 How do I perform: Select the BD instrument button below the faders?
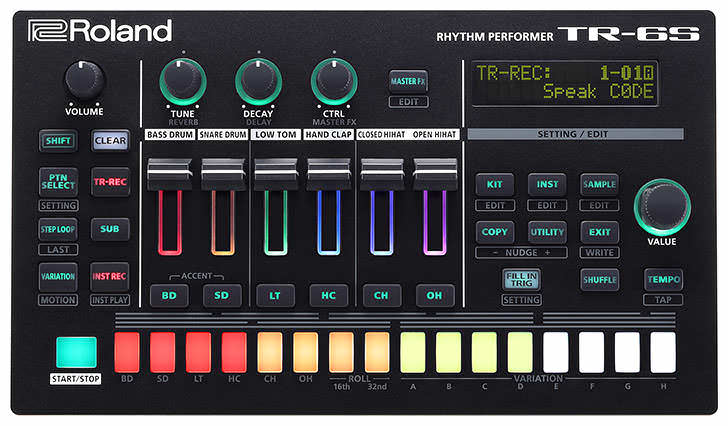(169, 296)
